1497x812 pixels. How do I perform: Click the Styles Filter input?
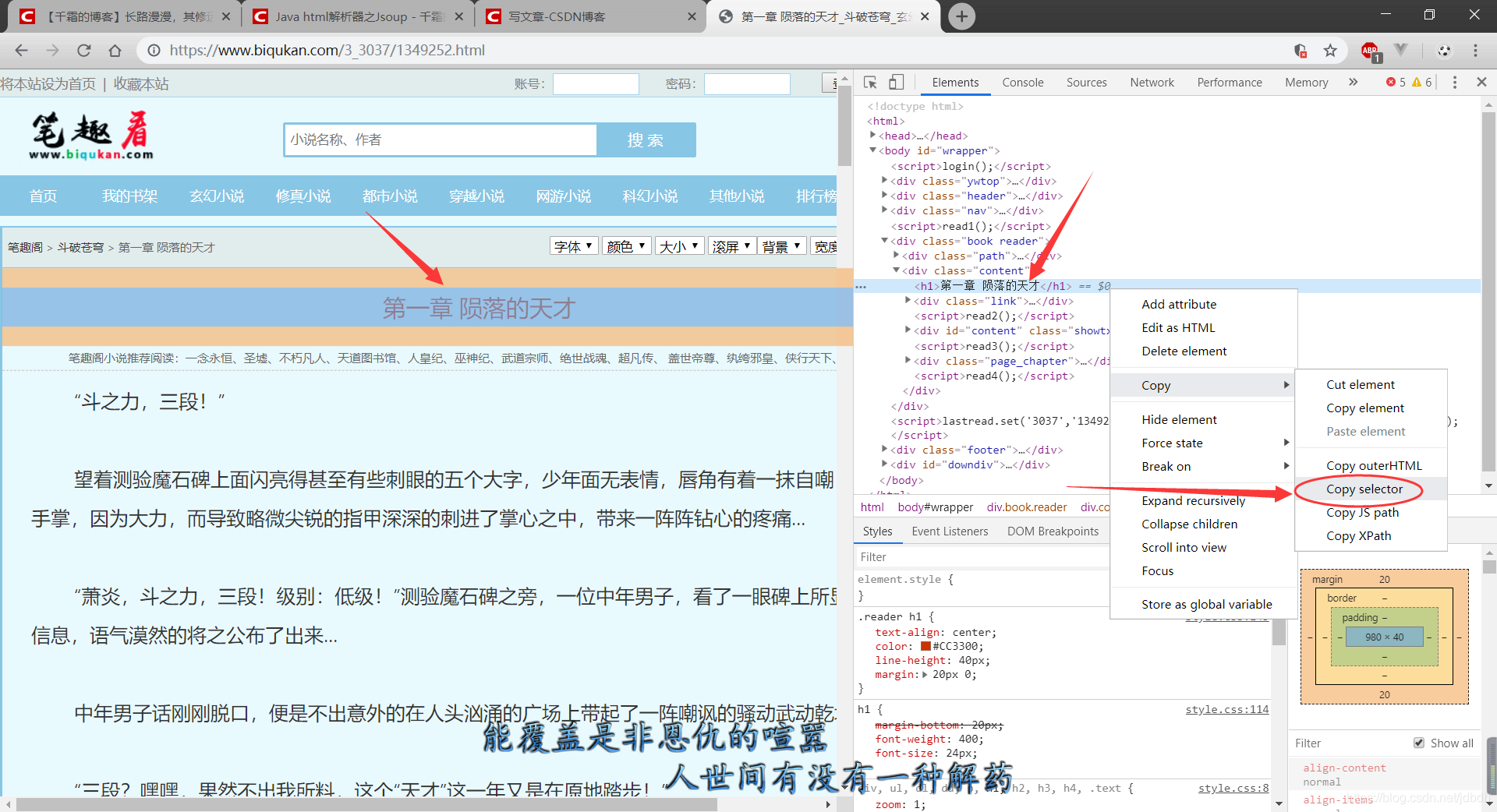point(982,556)
